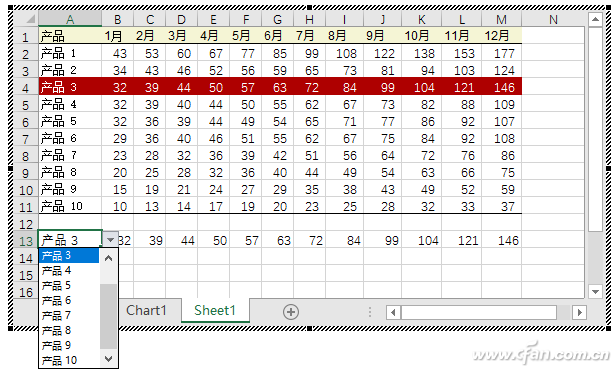The image size is (616, 371).
Task: Select row 13 header
Action: (26, 240)
